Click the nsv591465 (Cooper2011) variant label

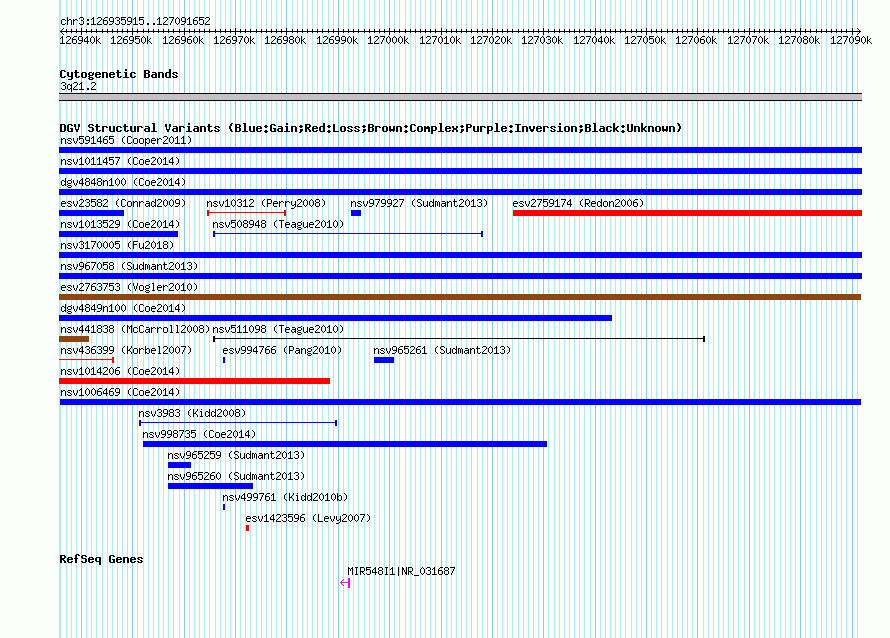(x=126, y=140)
